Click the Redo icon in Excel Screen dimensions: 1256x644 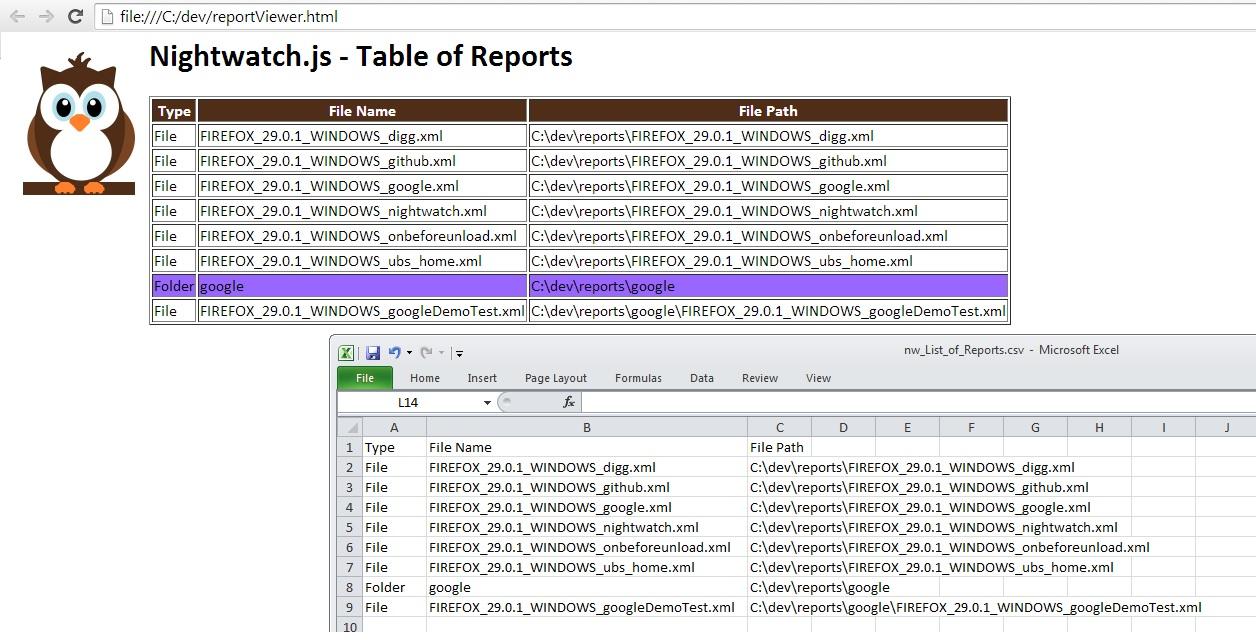click(x=427, y=352)
